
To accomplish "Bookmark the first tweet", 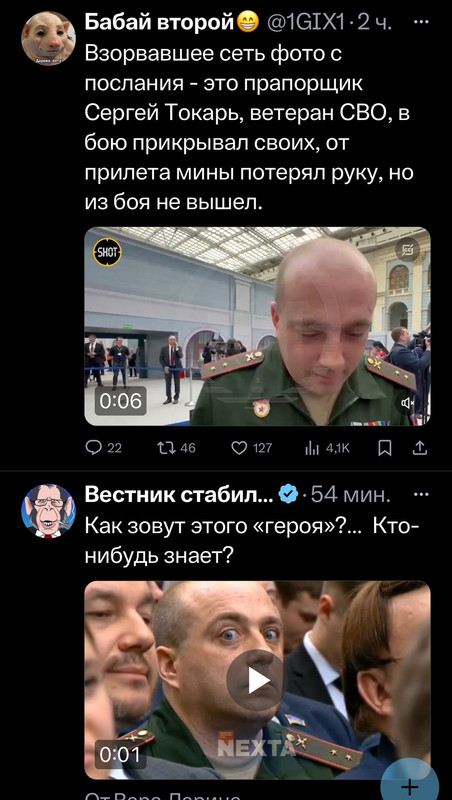I will (x=385, y=448).
